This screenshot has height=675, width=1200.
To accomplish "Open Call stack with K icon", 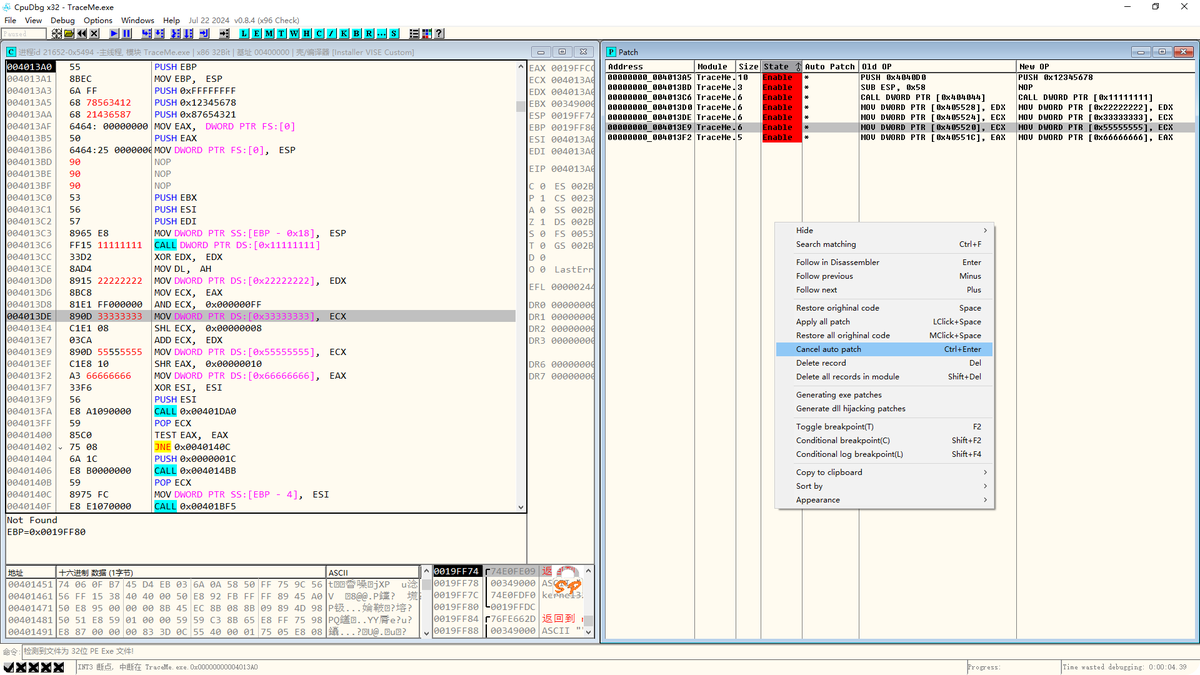I will [344, 33].
